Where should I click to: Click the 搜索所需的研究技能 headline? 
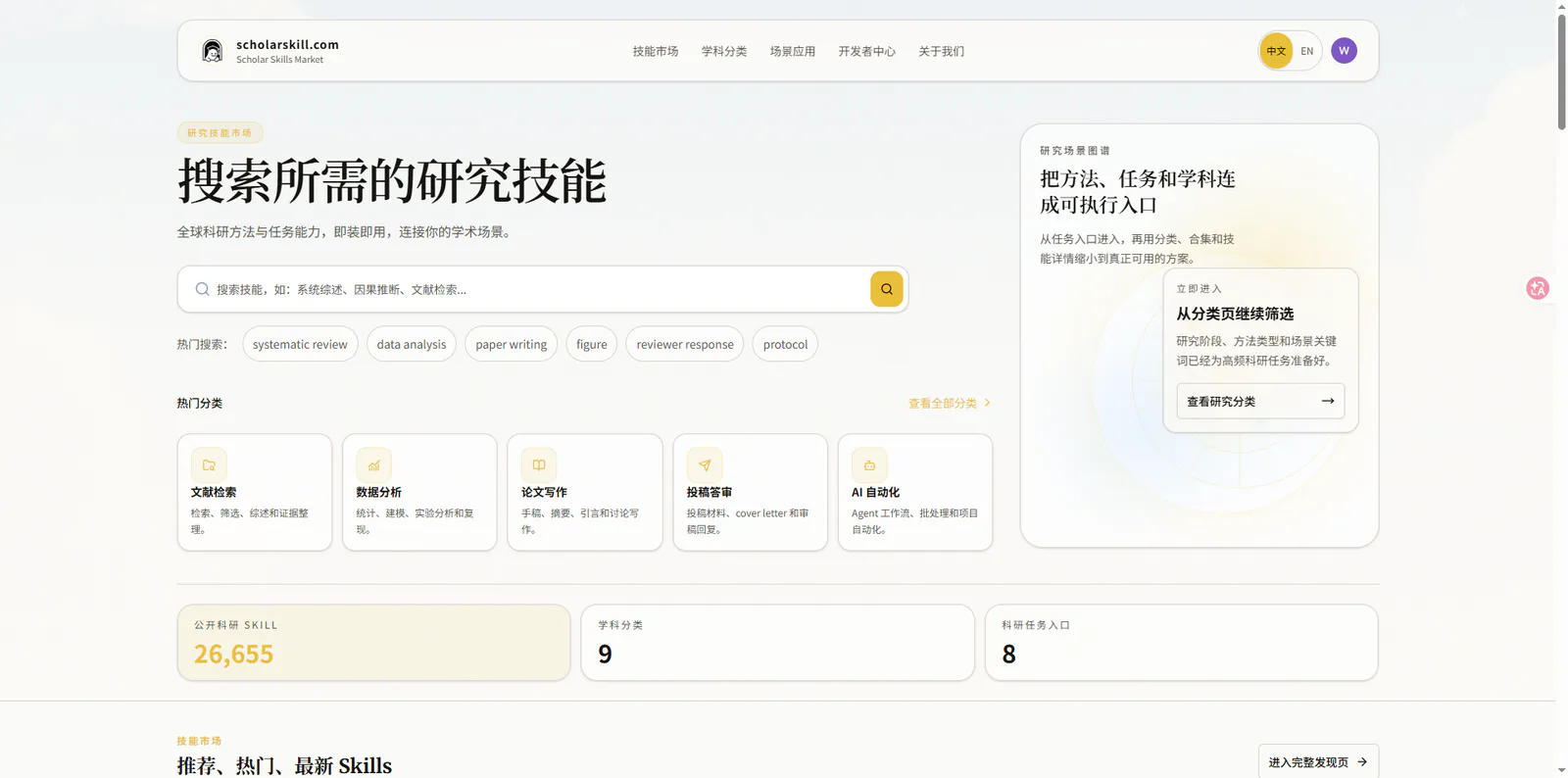(x=392, y=181)
